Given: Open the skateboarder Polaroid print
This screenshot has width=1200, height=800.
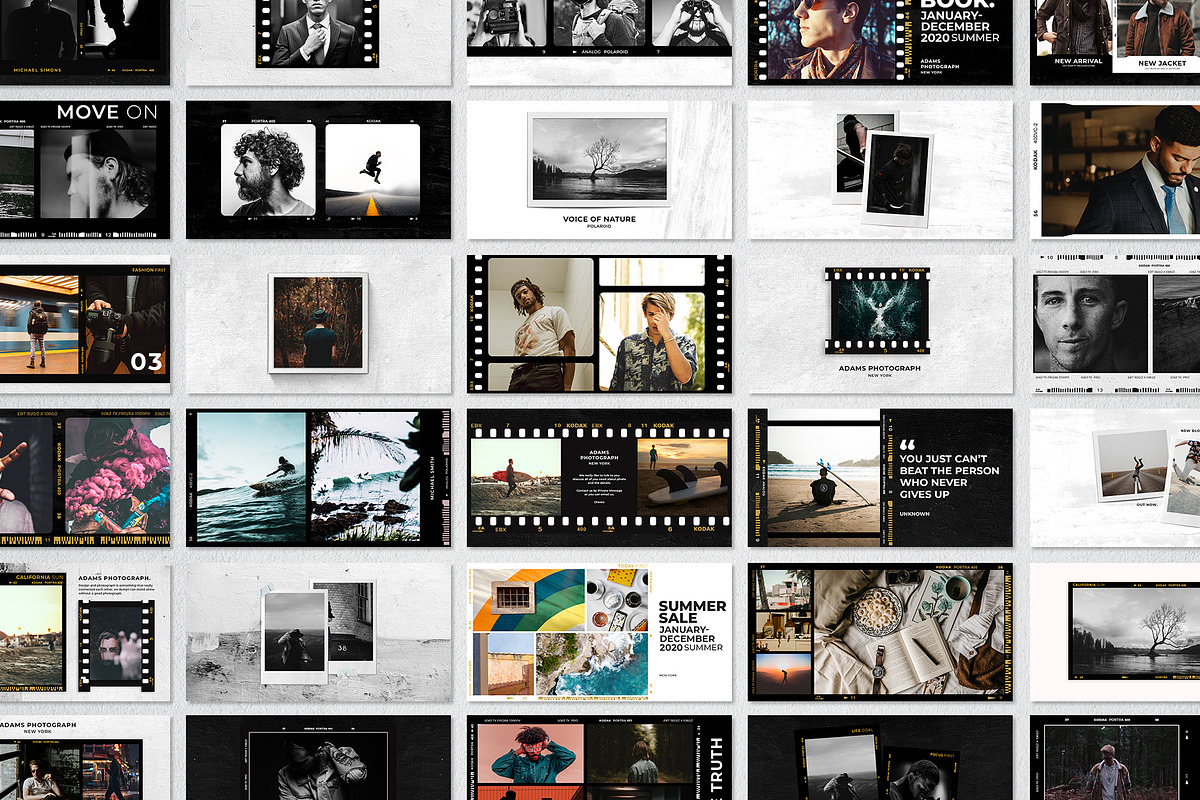Looking at the screenshot, I should (x=1133, y=465).
